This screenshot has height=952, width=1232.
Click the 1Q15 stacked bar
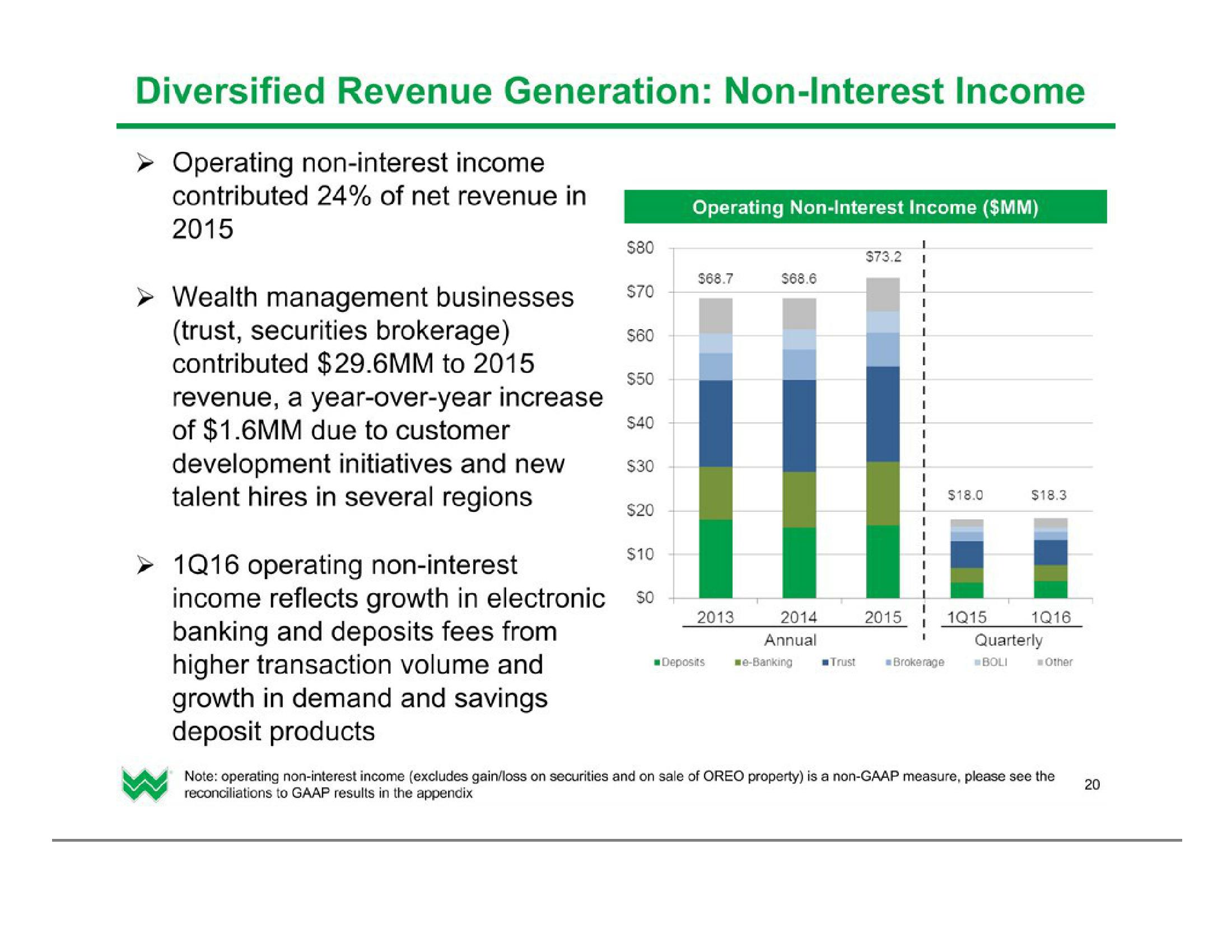point(967,558)
